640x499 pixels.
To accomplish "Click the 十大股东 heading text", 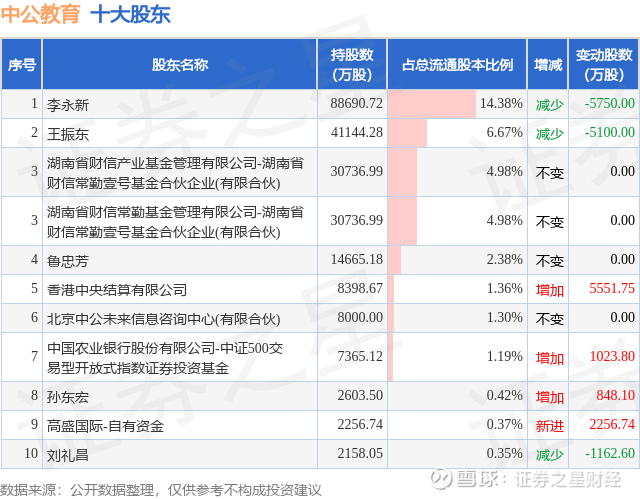I will pos(131,14).
